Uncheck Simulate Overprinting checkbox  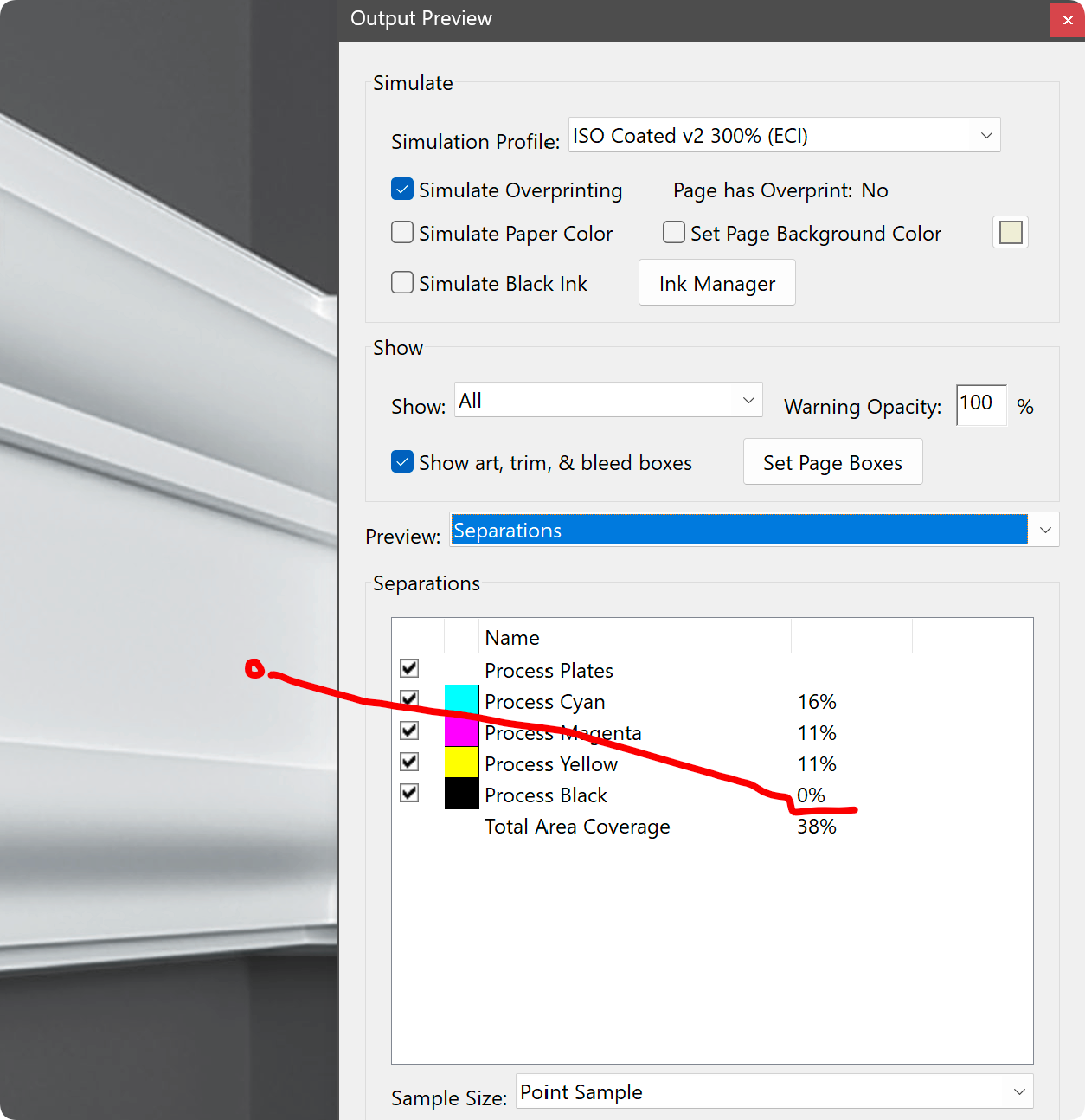point(402,190)
